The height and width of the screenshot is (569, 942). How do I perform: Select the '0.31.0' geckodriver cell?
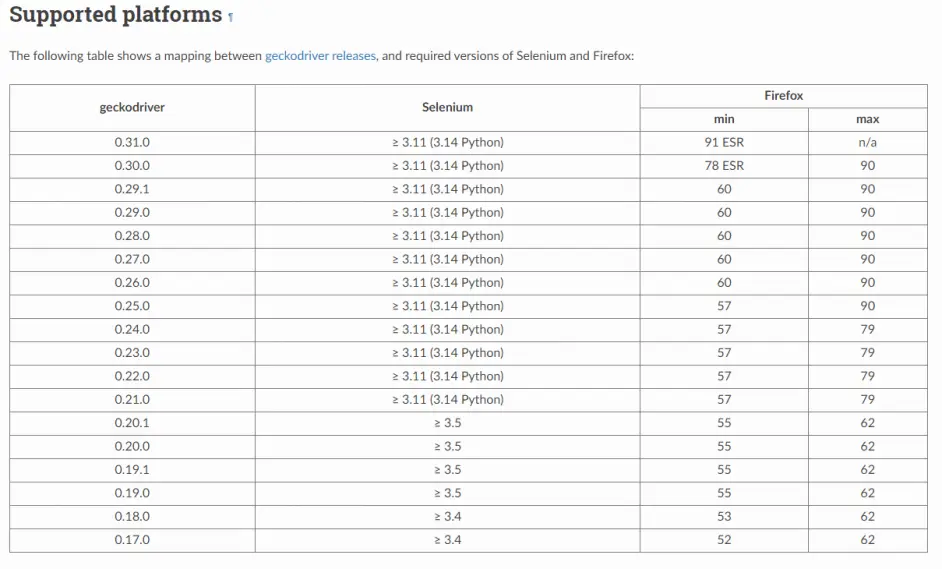tap(132, 143)
